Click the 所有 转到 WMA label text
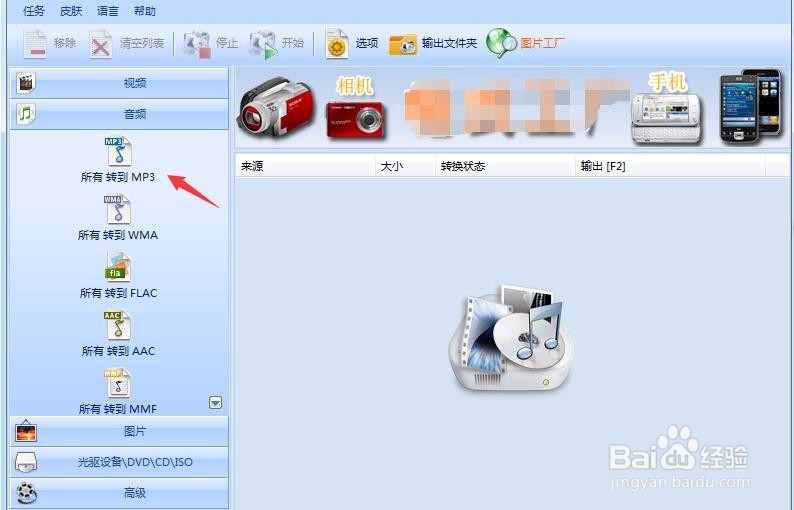Screen dimensions: 794x510 pos(118,235)
